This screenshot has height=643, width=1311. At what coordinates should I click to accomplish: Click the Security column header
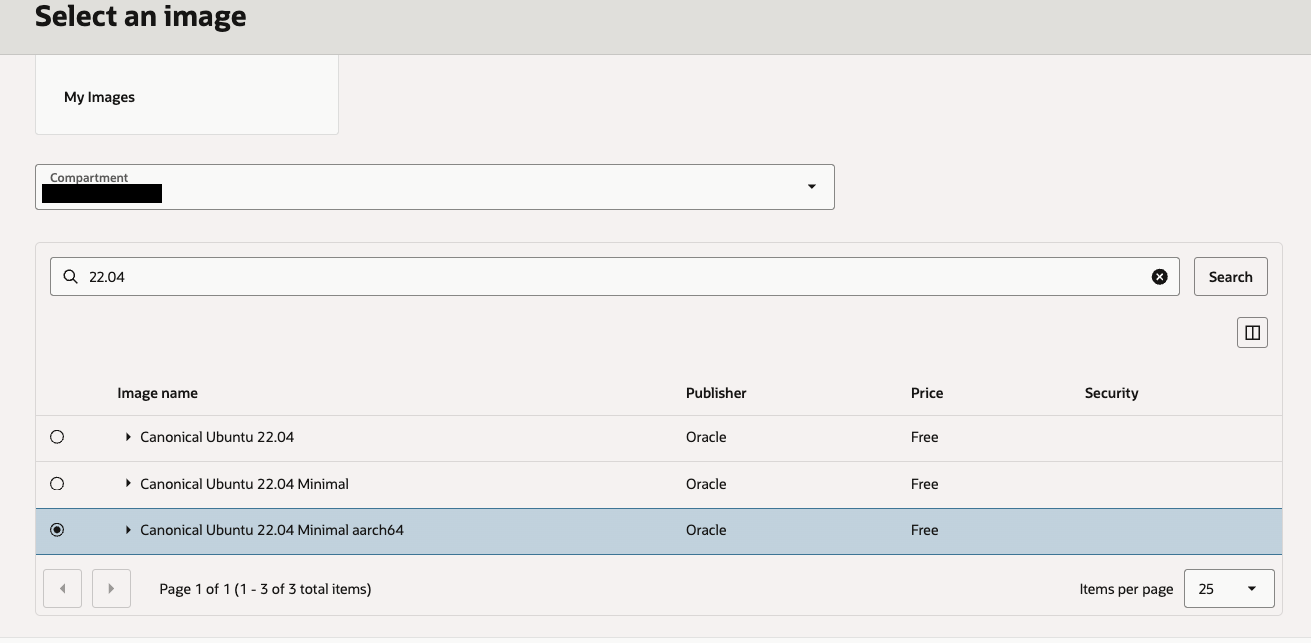click(x=1111, y=393)
